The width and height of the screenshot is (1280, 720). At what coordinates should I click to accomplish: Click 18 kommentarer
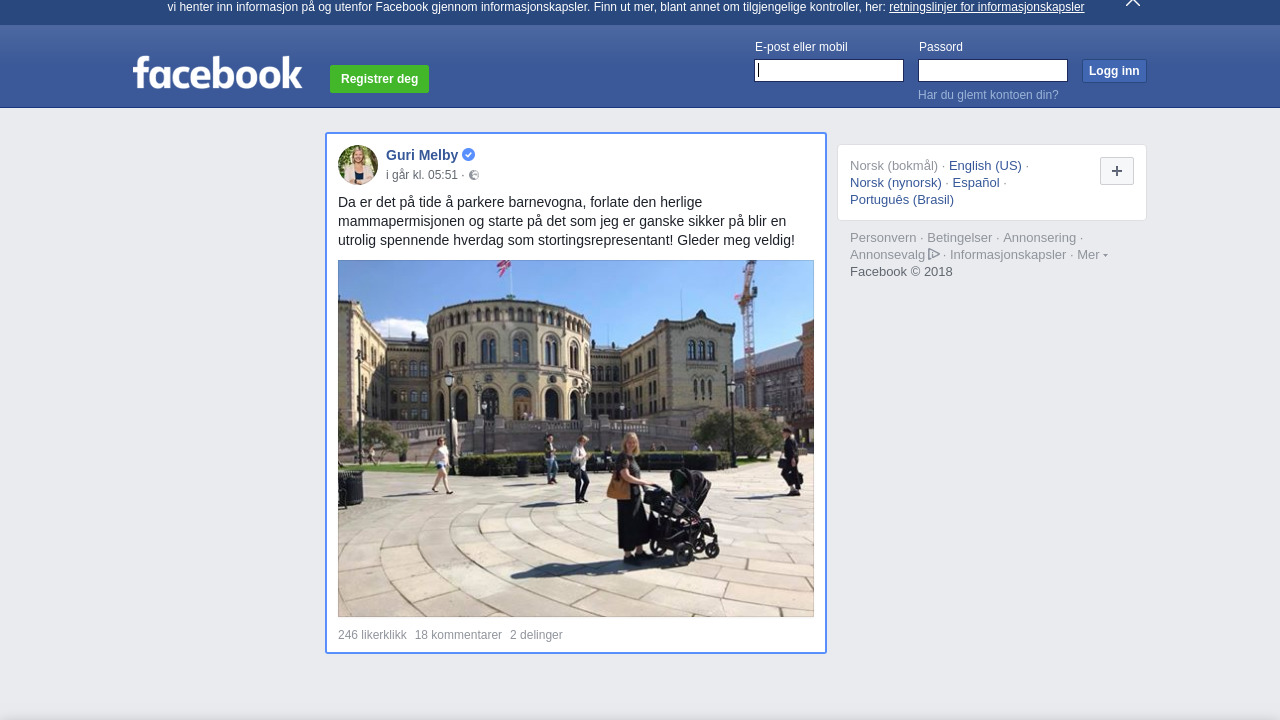coord(458,635)
